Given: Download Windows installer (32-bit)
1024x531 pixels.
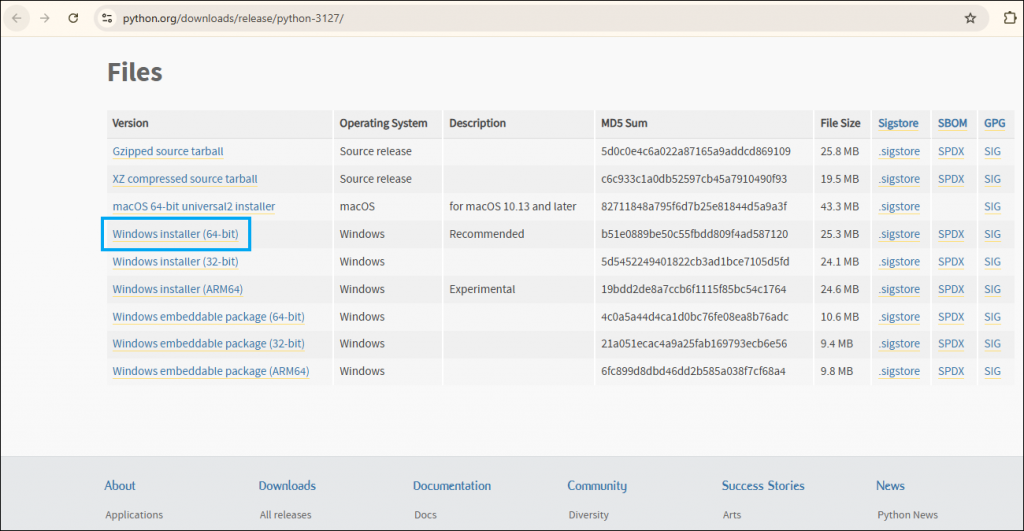Looking at the screenshot, I should 175,262.
